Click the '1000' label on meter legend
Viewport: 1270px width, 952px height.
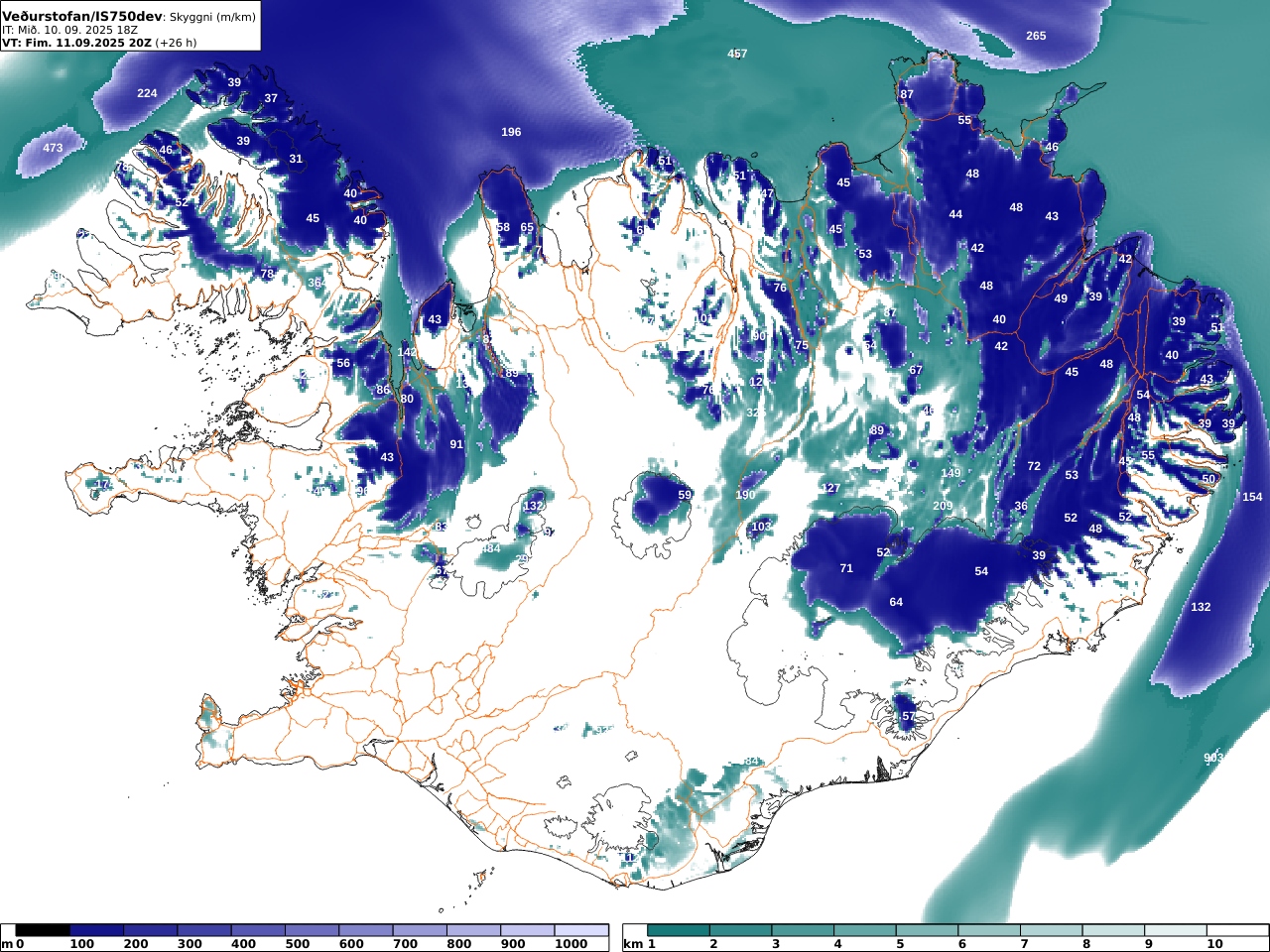571,945
